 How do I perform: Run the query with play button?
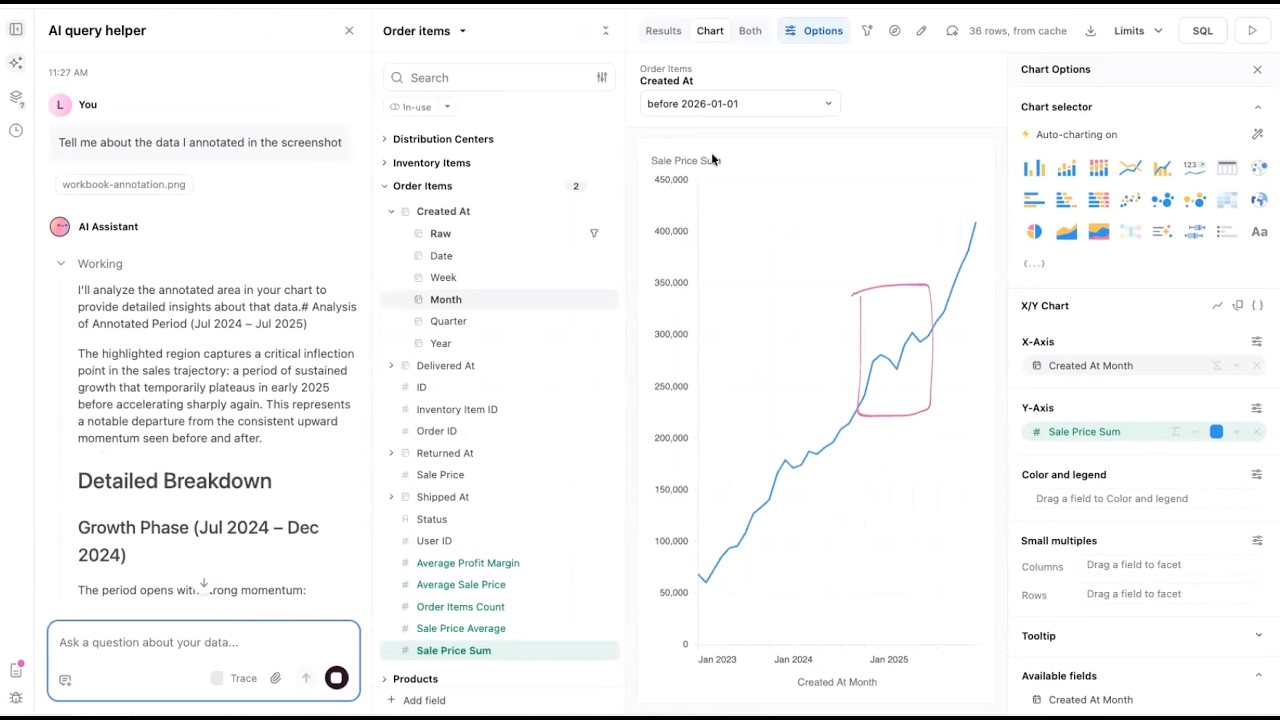coord(1252,31)
